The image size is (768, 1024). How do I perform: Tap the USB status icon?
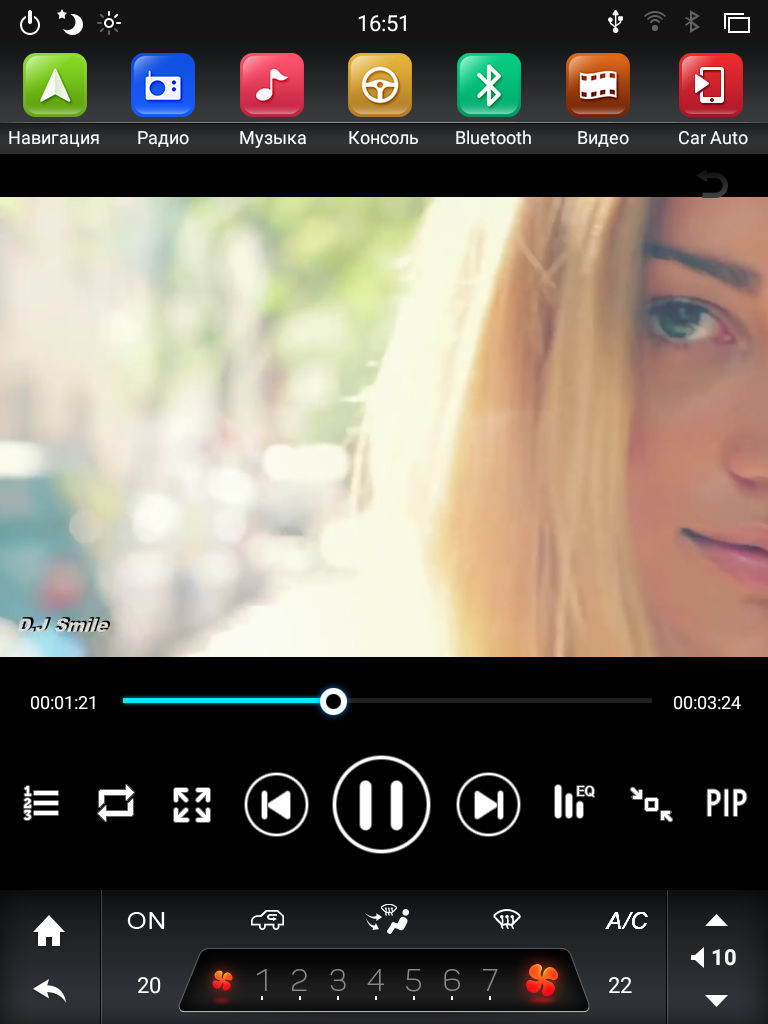pos(615,22)
